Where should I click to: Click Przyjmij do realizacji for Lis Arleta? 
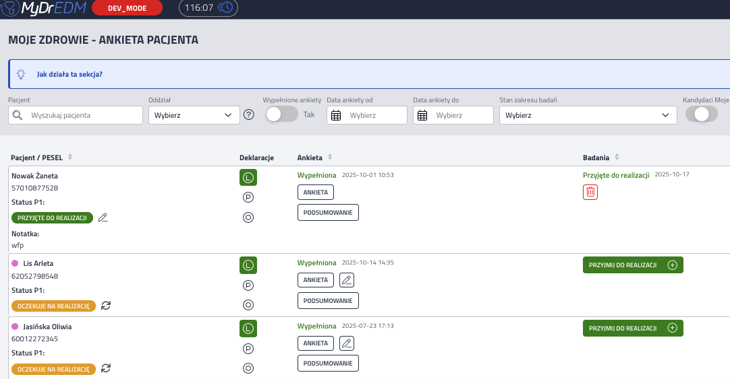click(633, 265)
